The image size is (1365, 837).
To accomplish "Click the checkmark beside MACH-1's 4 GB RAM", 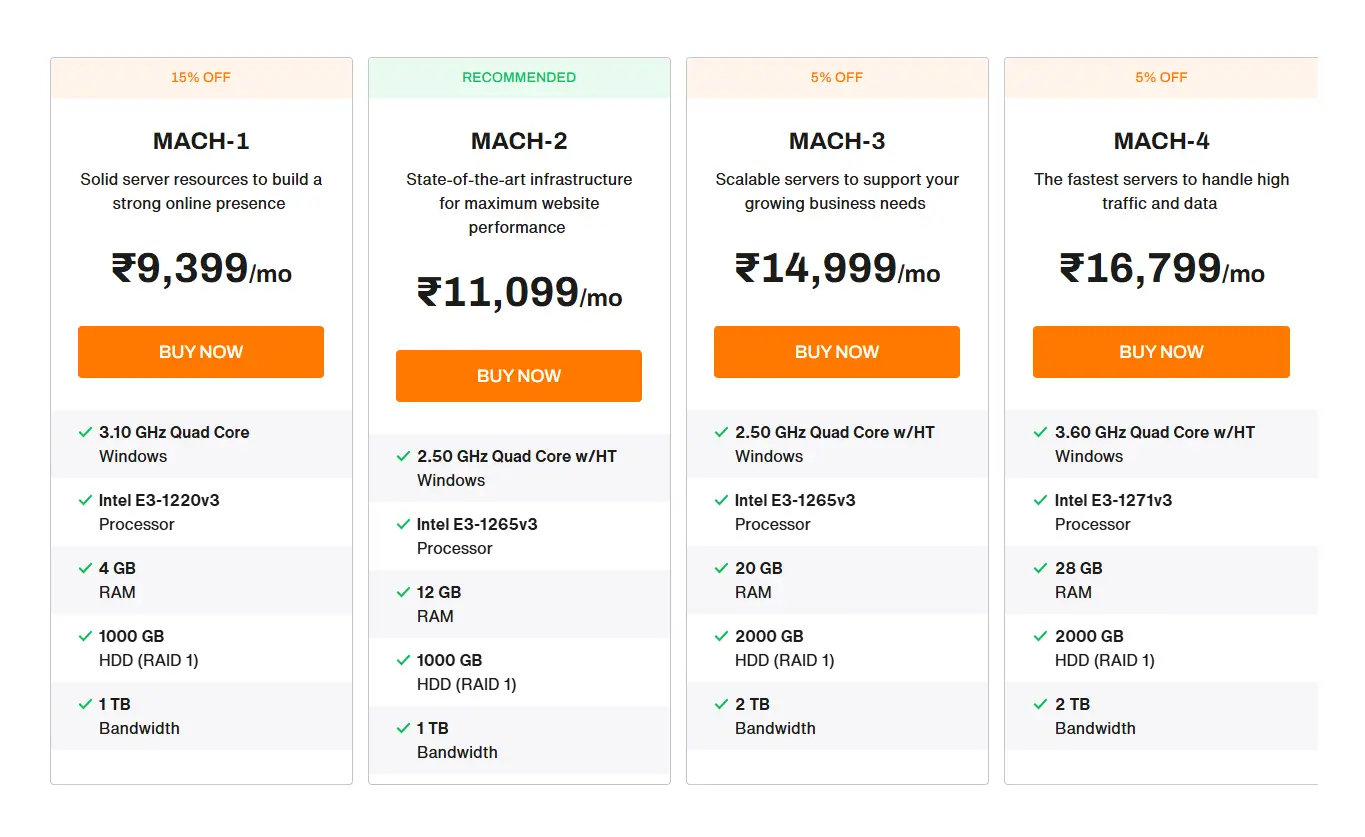I will (84, 568).
